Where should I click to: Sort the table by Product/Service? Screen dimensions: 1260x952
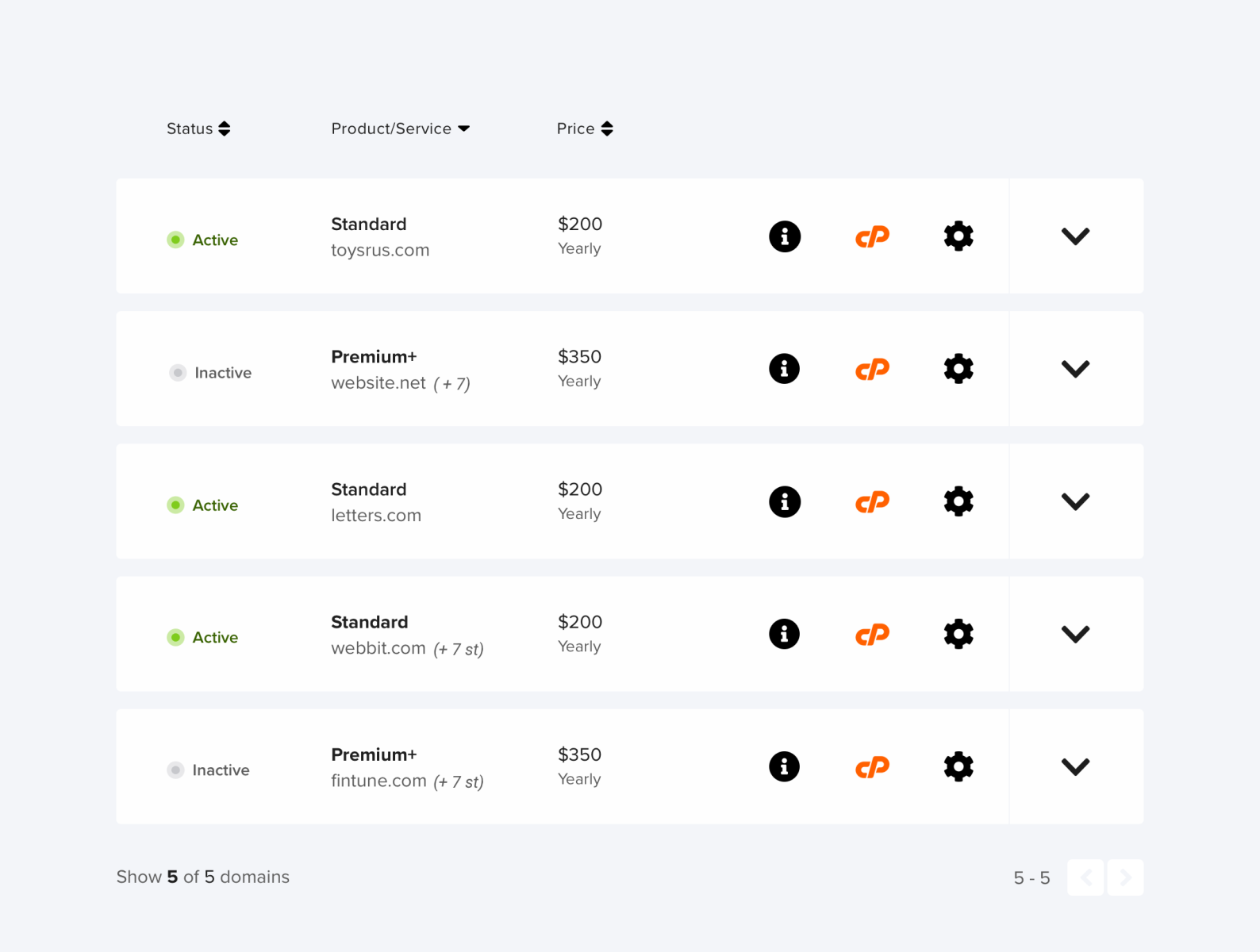click(401, 128)
